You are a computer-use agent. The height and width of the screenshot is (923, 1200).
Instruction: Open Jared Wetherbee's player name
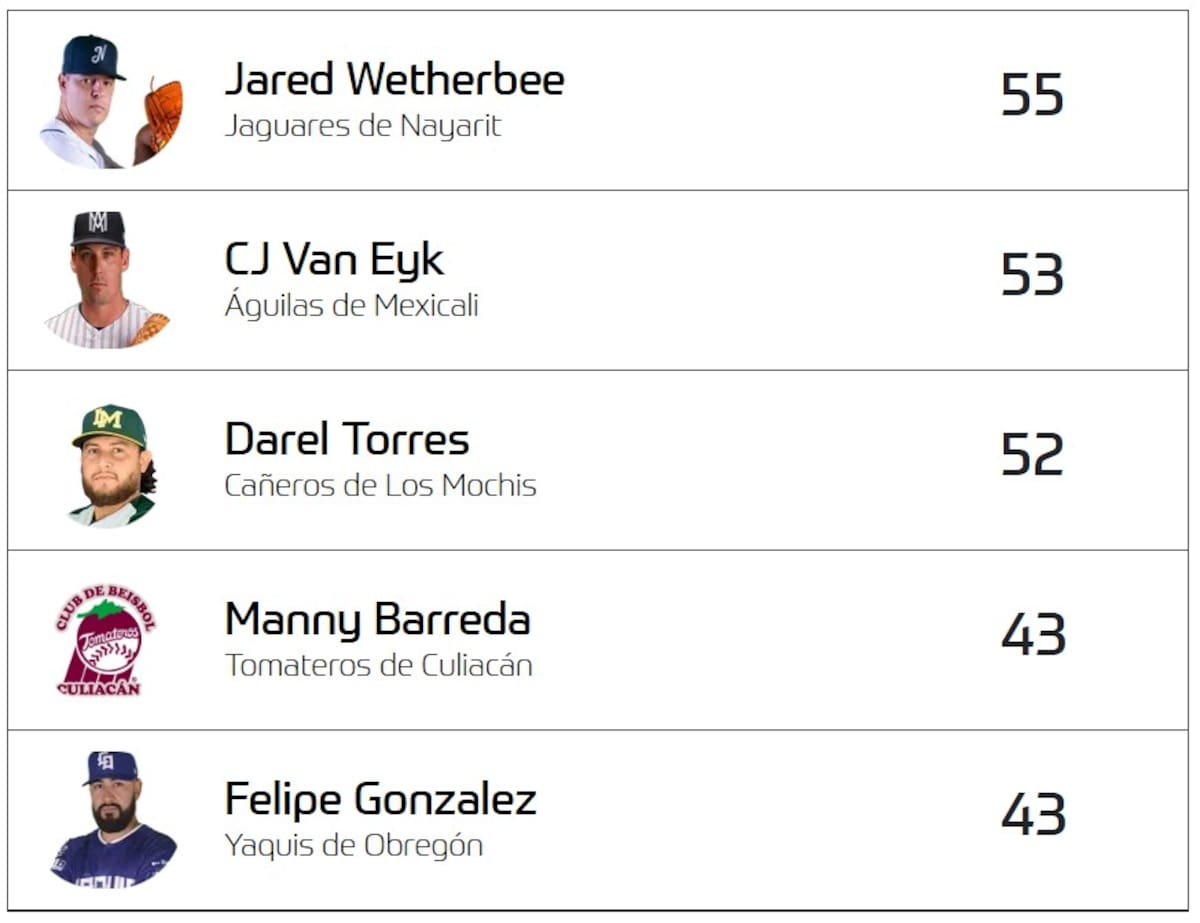click(x=394, y=80)
